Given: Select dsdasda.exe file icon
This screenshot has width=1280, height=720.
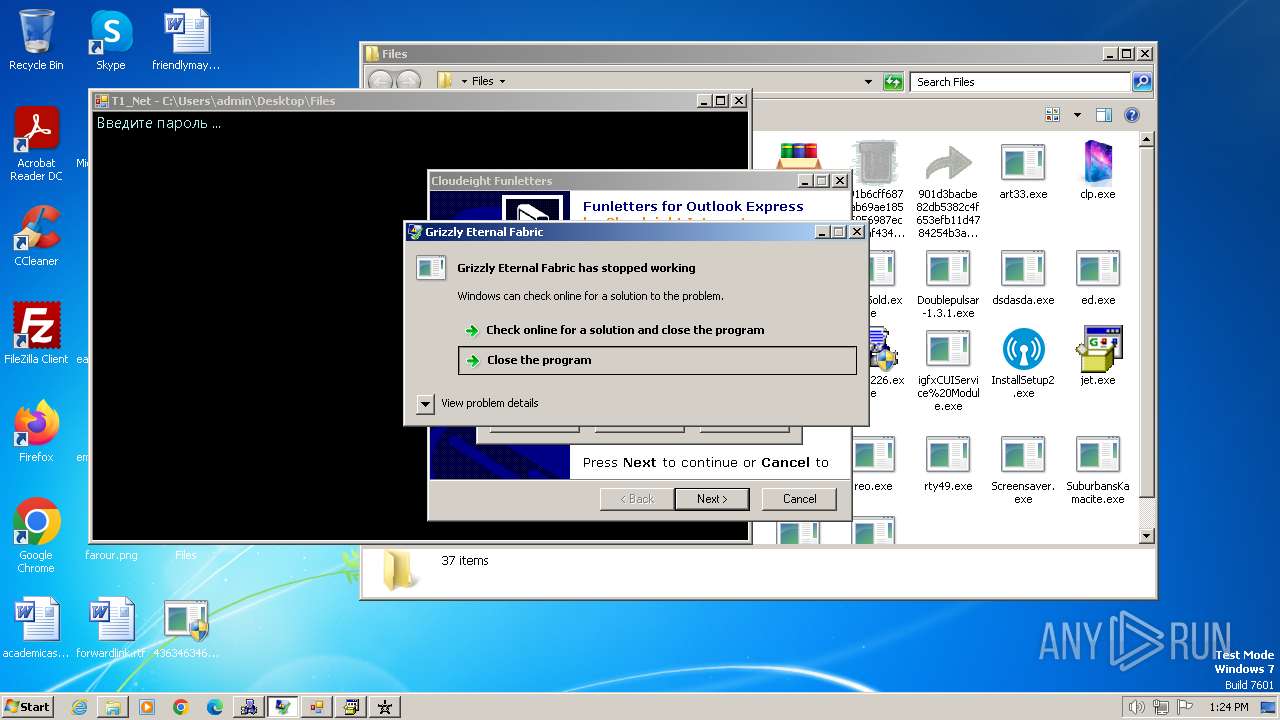Looking at the screenshot, I should pyautogui.click(x=1023, y=278).
